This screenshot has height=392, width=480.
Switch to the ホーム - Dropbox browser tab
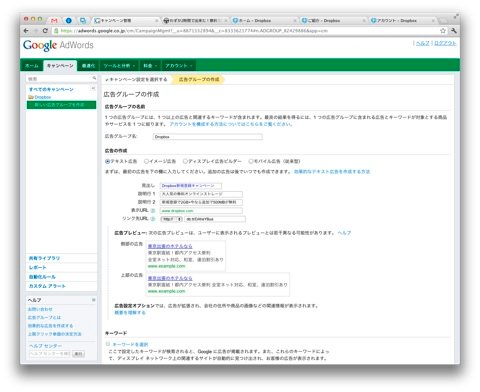pos(263,21)
